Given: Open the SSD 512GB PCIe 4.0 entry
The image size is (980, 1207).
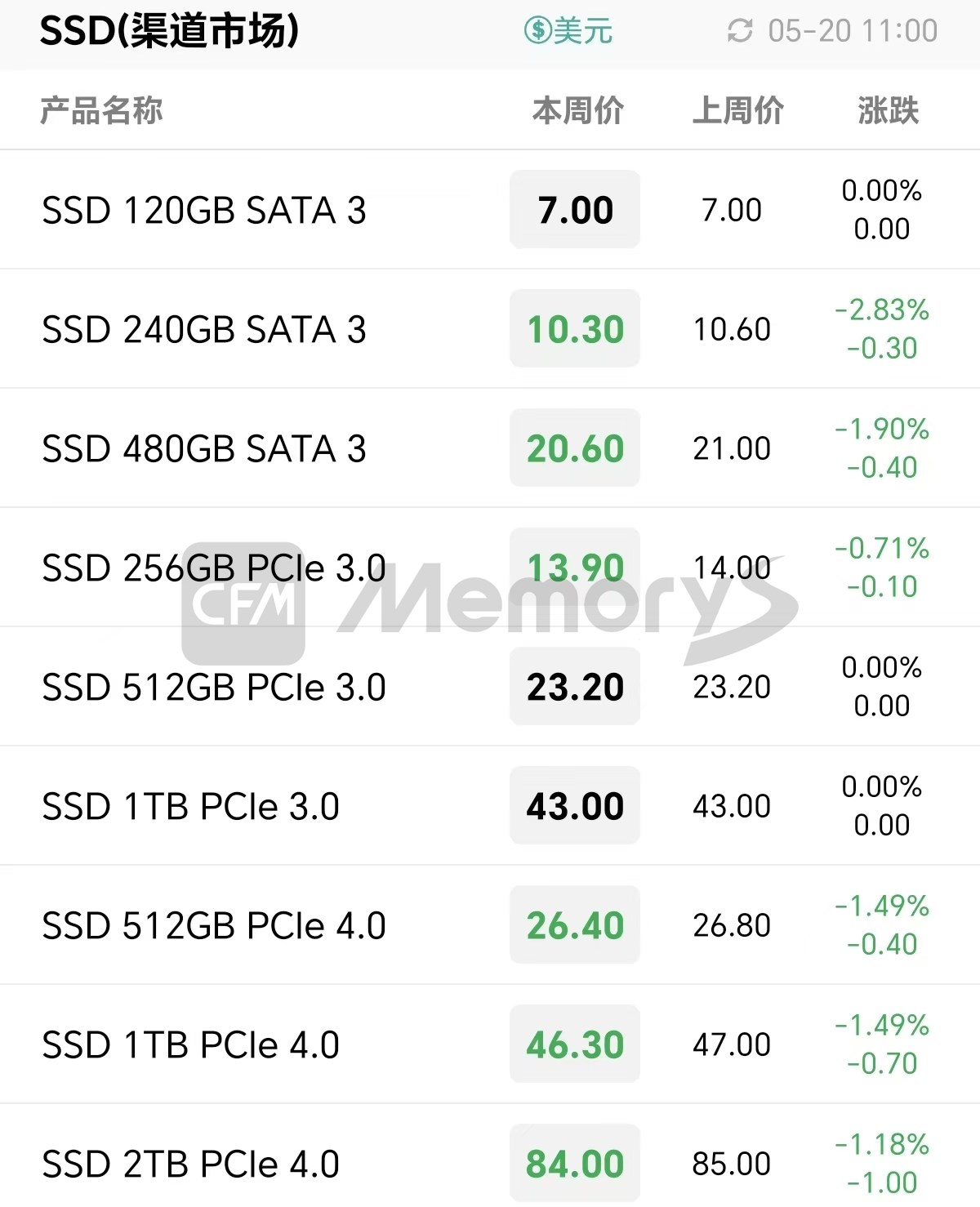Looking at the screenshot, I should (213, 925).
